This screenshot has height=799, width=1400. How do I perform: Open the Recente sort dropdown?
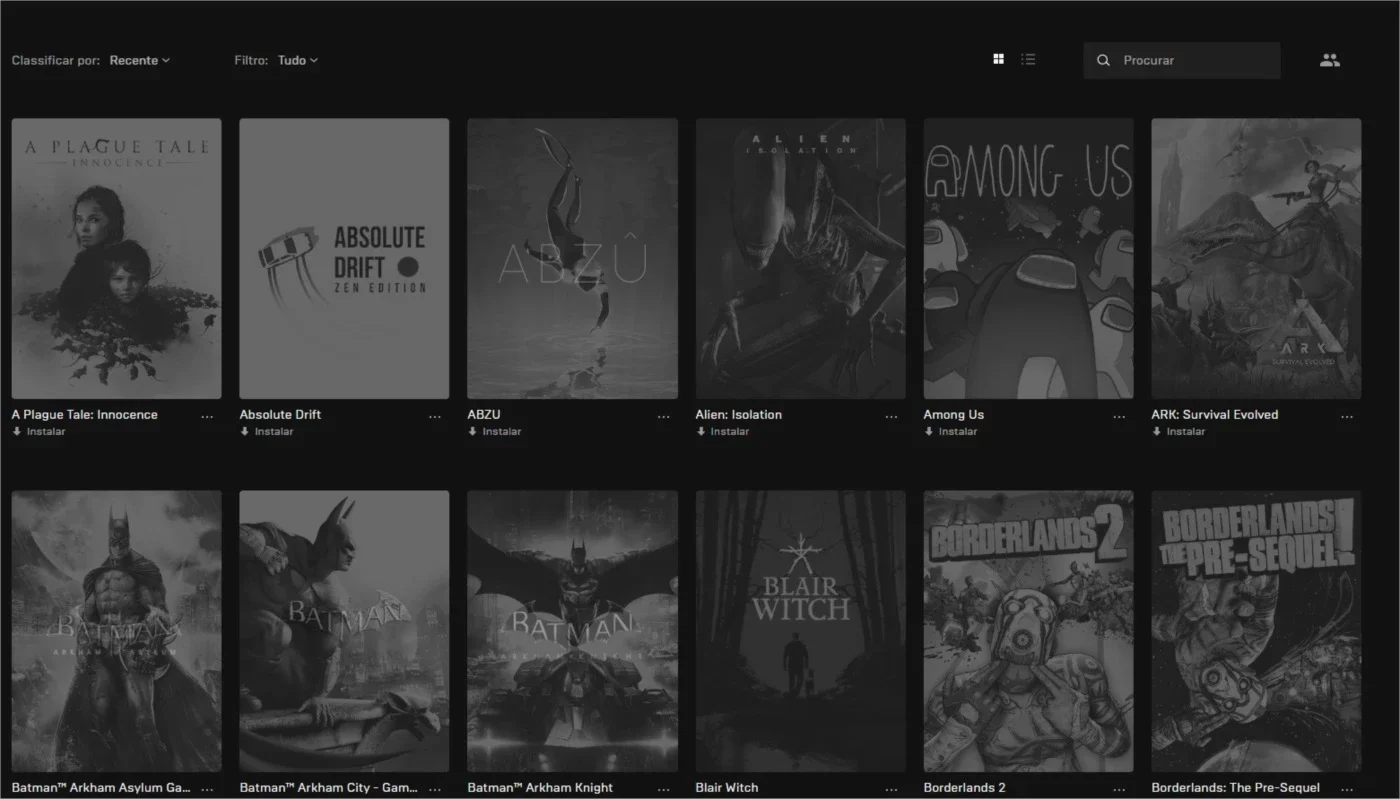[140, 60]
